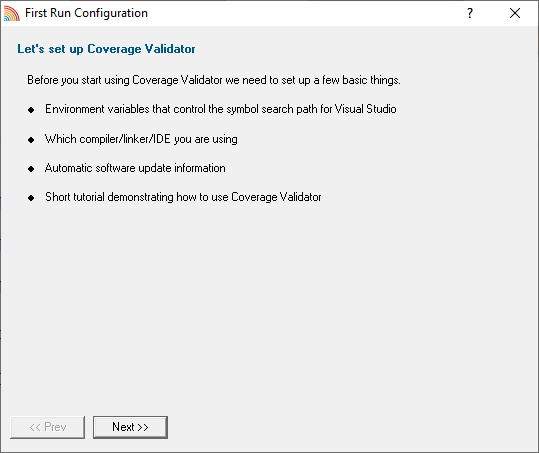539x453 pixels.
Task: Click the Short tutorial demonstrating line
Action: coord(183,197)
